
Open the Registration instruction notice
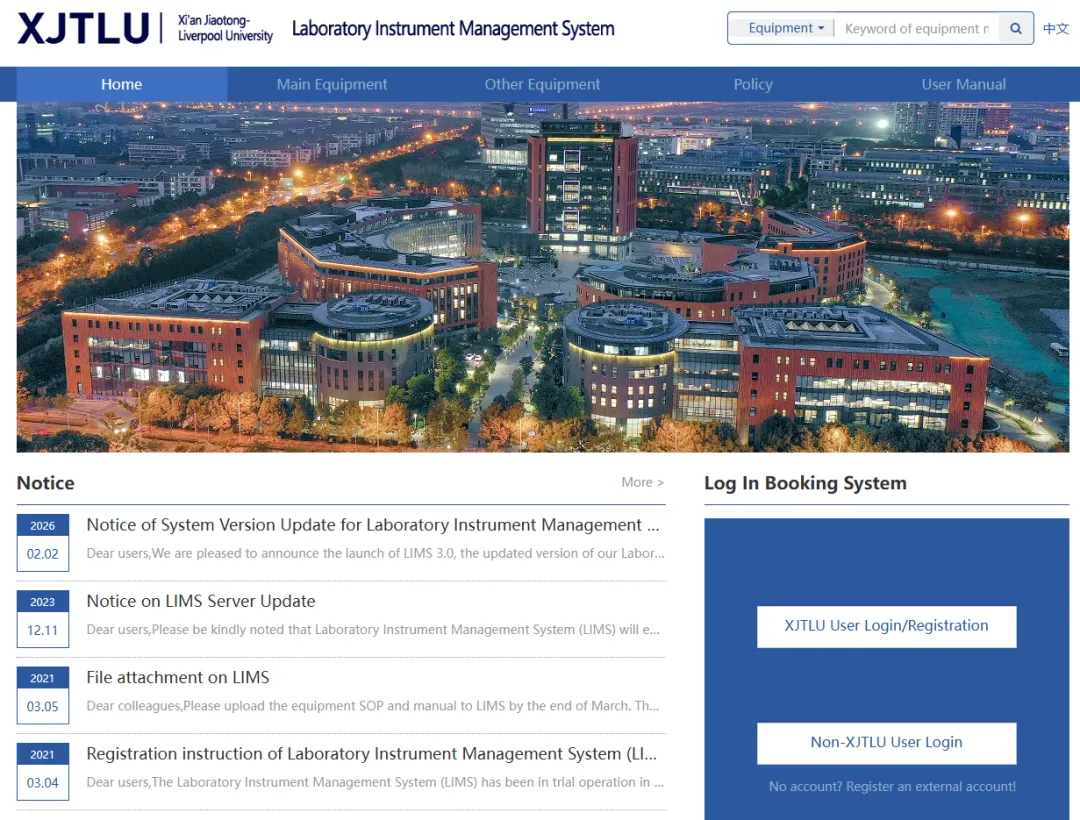coord(371,754)
